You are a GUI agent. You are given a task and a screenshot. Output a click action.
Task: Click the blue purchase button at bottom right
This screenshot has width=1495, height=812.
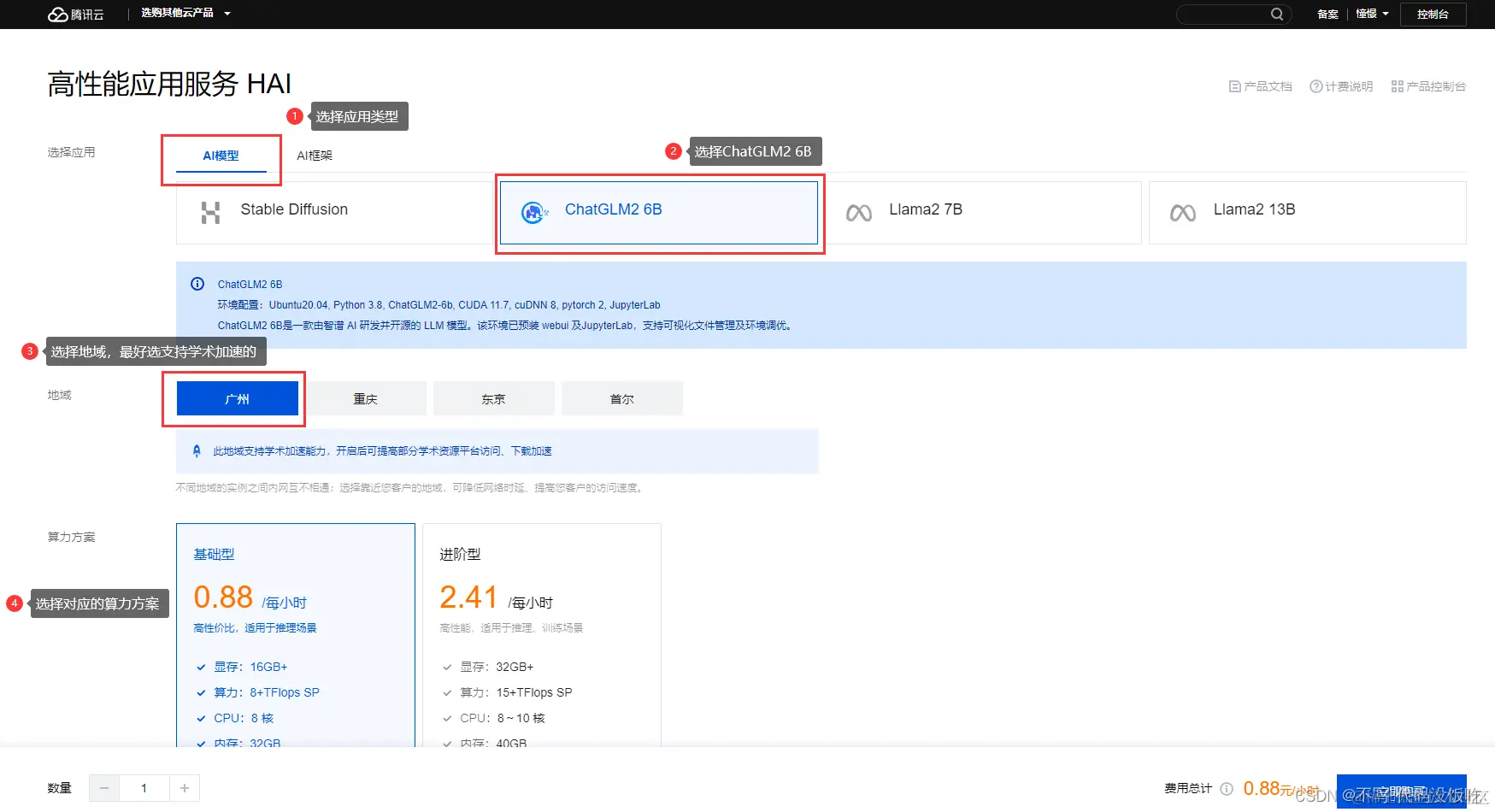click(1402, 791)
